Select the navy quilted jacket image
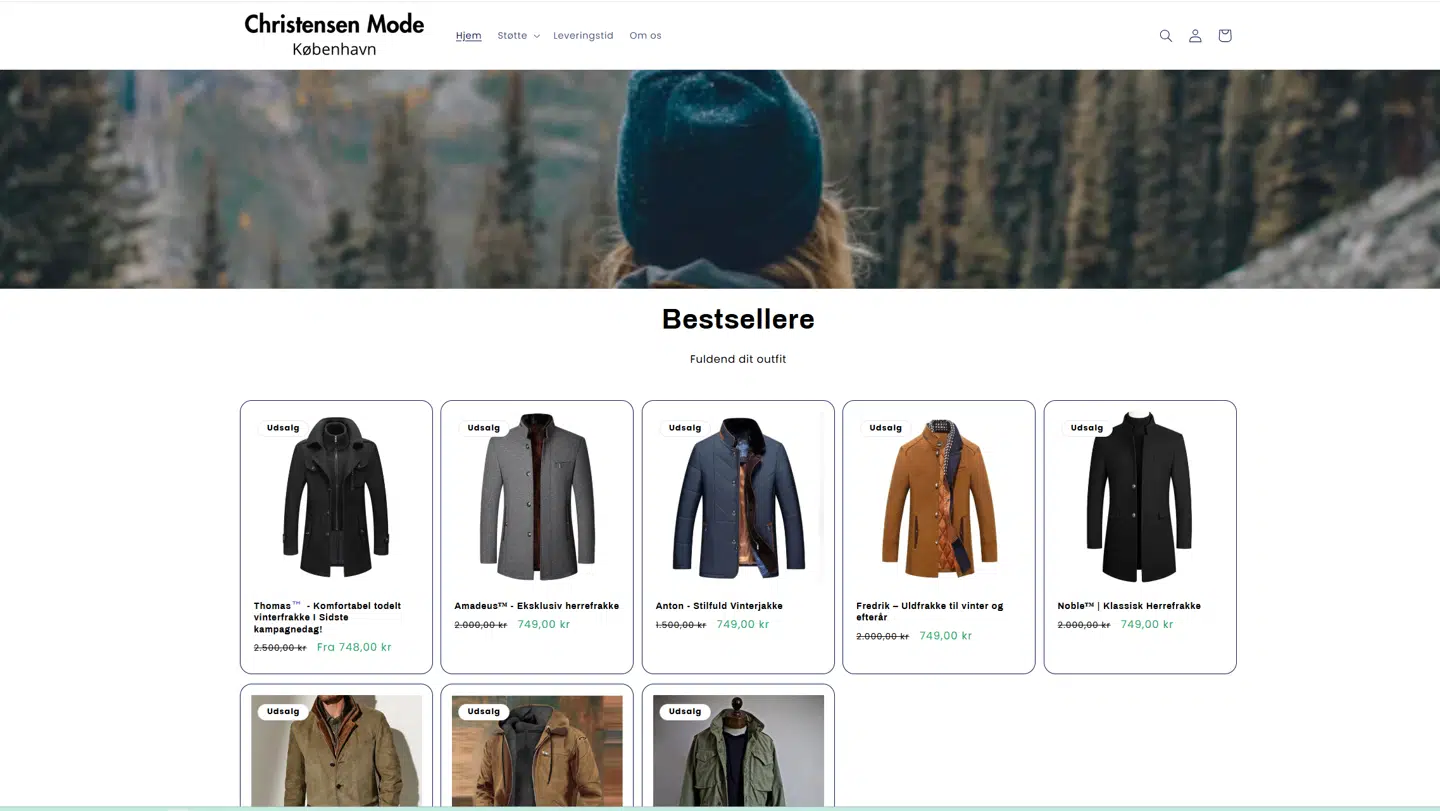This screenshot has width=1440, height=811. (x=738, y=497)
